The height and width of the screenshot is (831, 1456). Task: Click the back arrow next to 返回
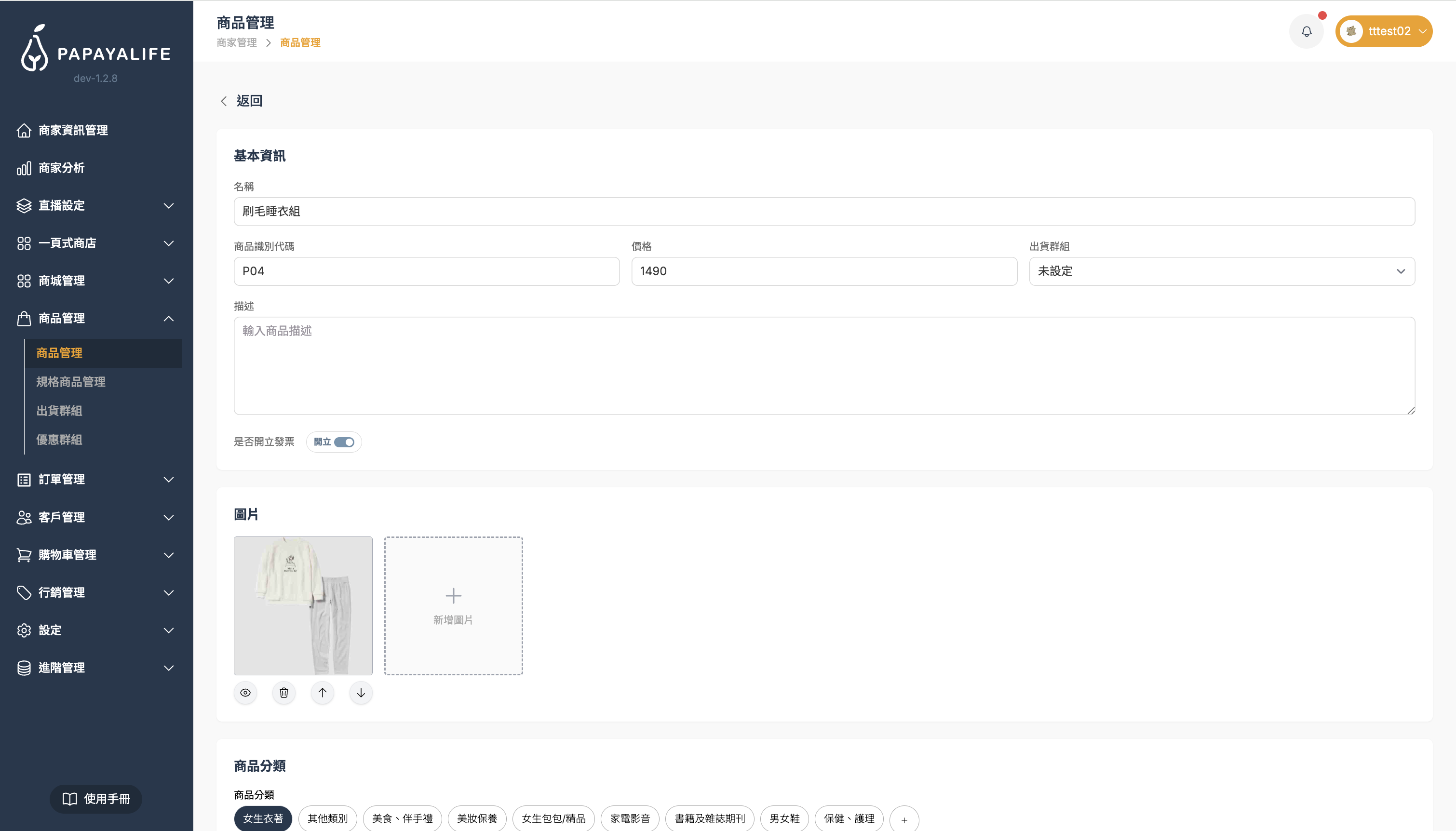point(224,101)
